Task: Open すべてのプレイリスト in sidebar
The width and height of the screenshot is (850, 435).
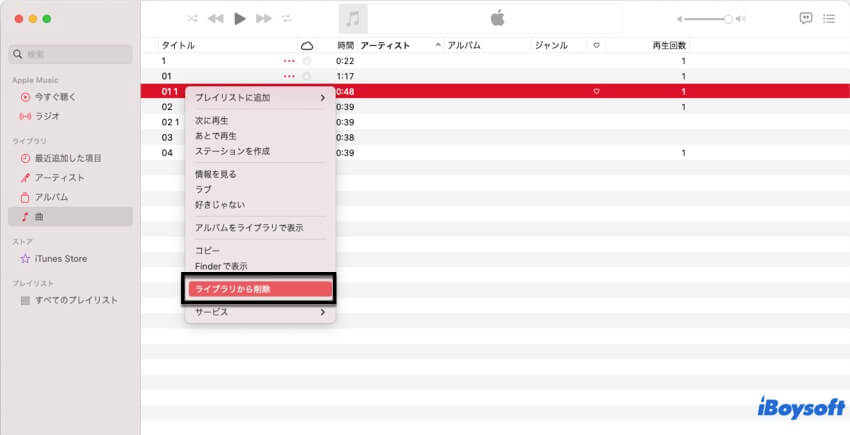Action: point(70,300)
